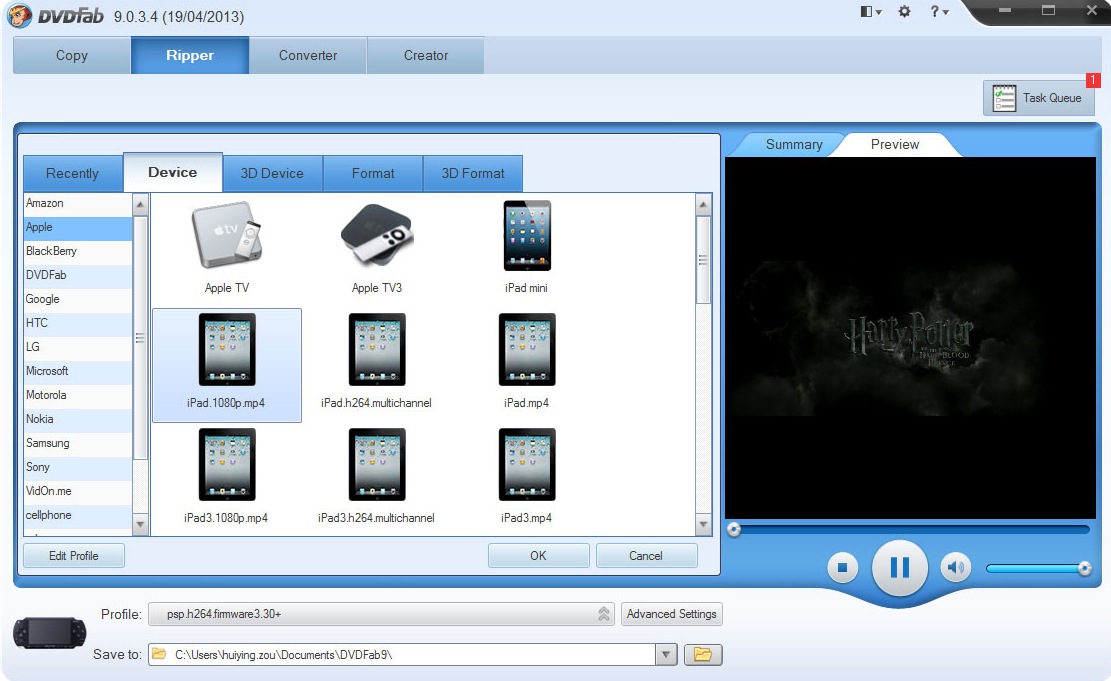Mute the preview audio
Viewport: 1111px width, 681px height.
pyautogui.click(x=955, y=566)
